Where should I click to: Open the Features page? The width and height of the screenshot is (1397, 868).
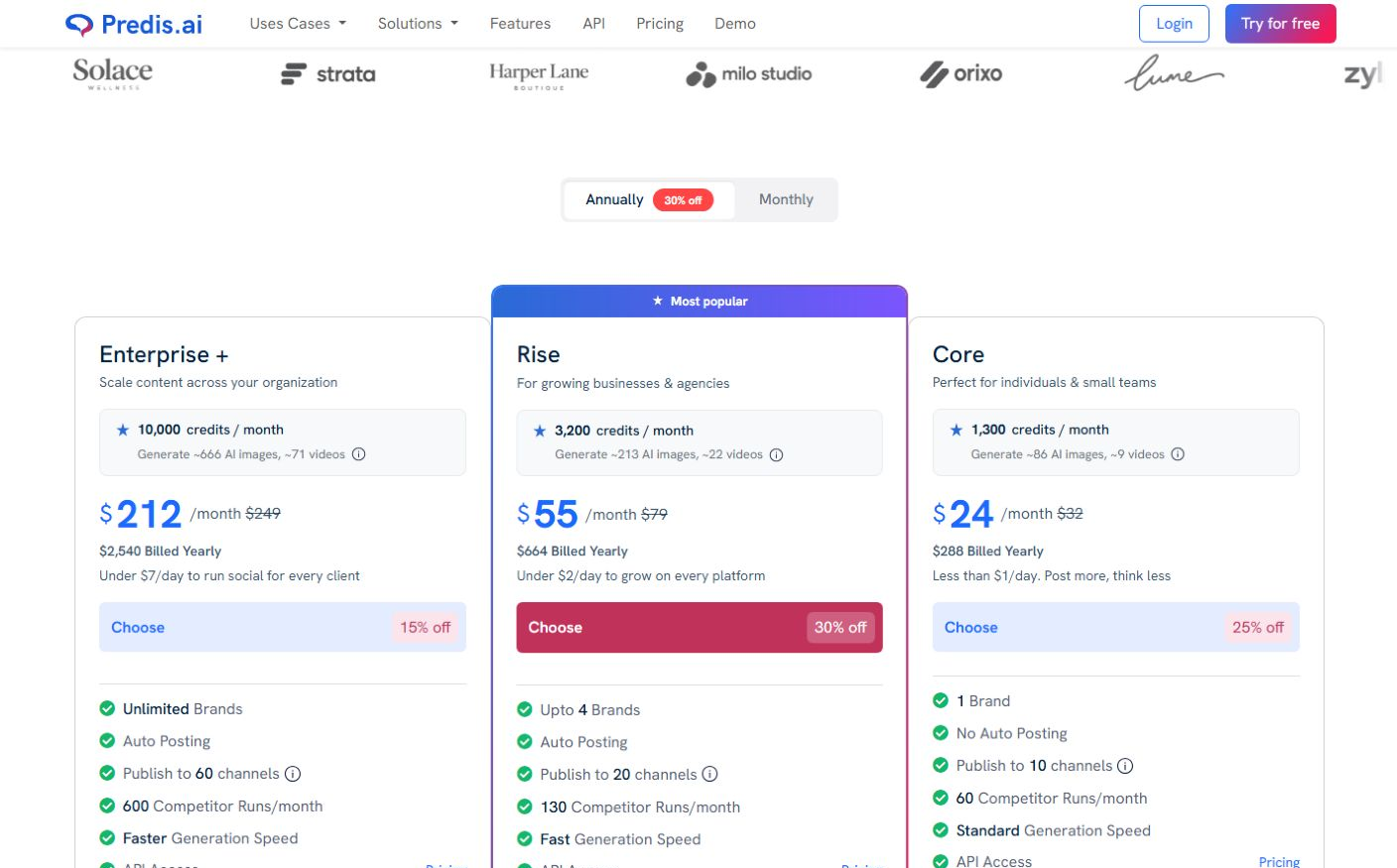(520, 24)
